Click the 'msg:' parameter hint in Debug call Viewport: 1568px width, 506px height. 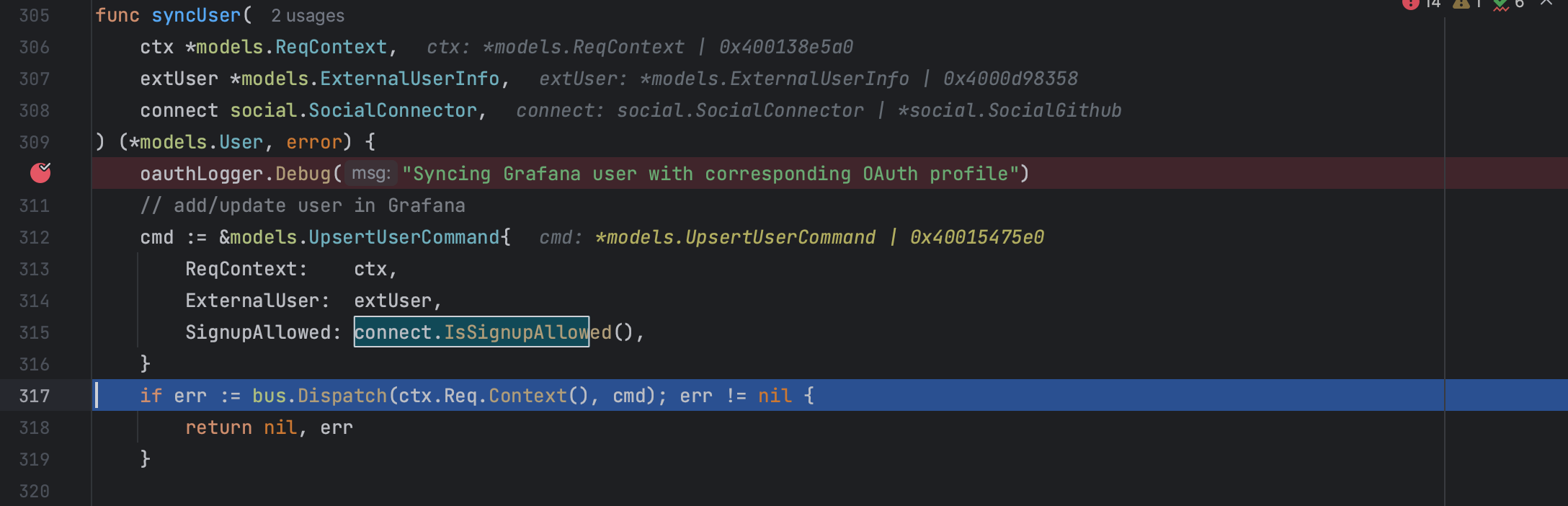371,174
